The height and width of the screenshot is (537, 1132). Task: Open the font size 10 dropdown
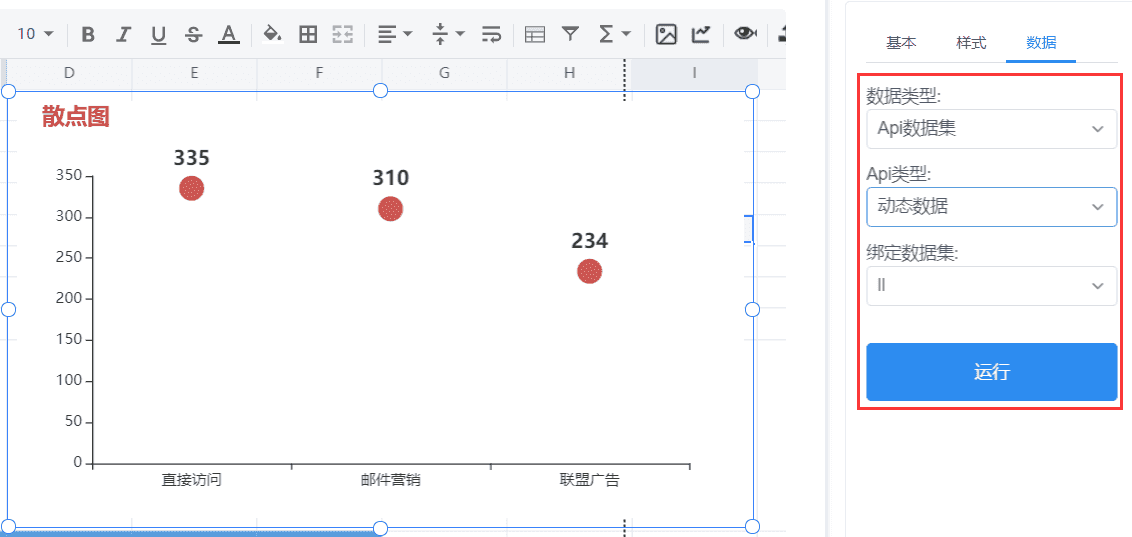pos(35,35)
